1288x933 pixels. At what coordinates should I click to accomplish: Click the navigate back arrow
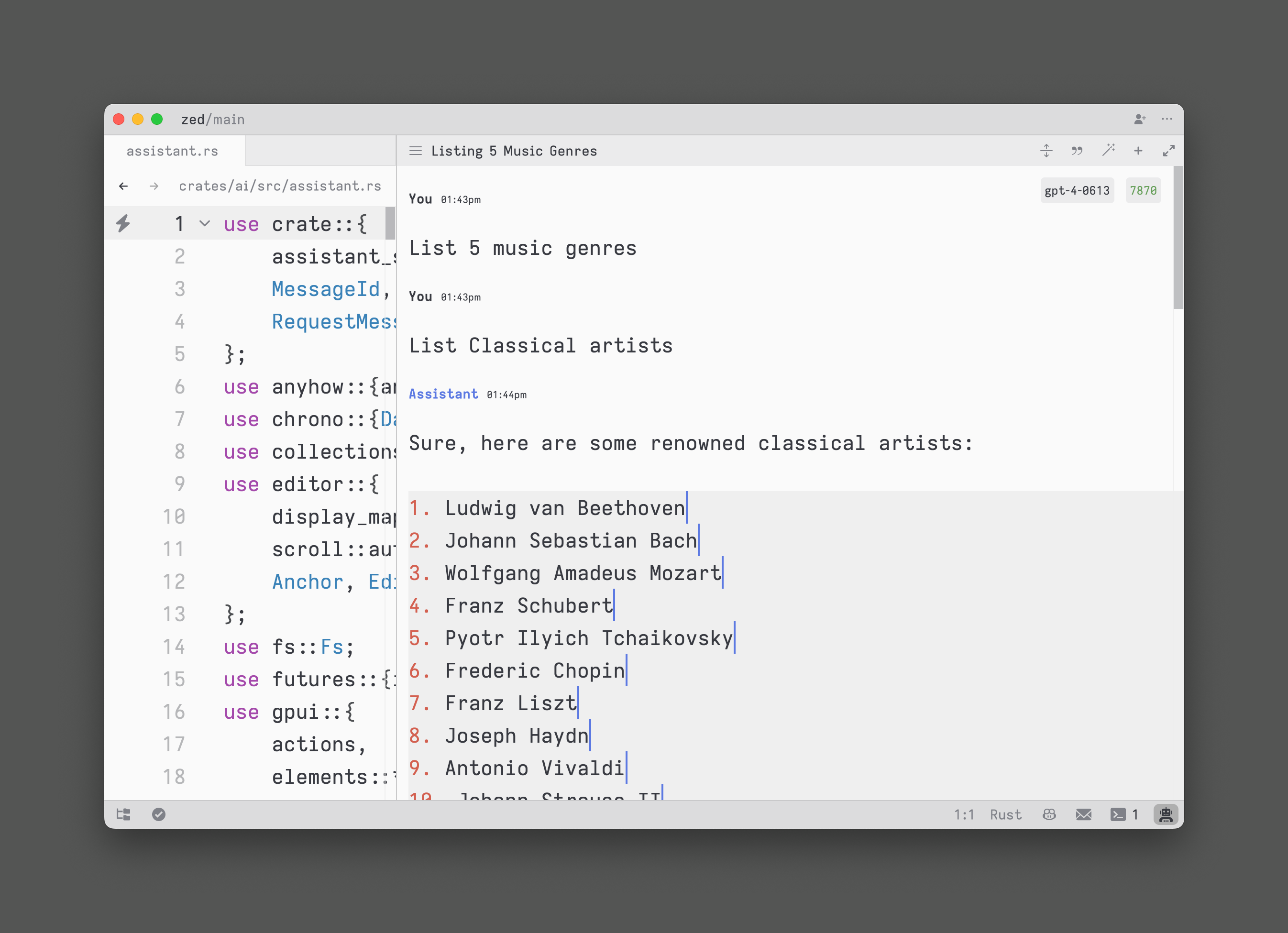coord(124,186)
